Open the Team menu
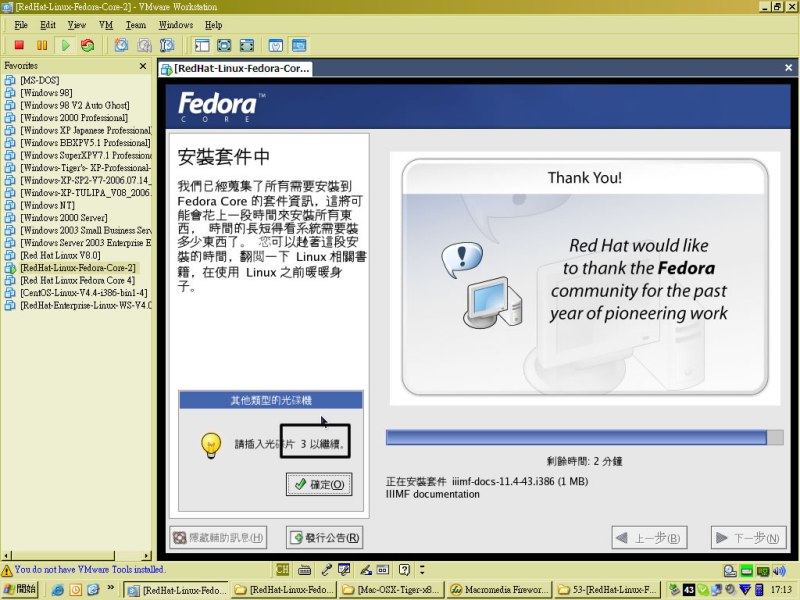 pos(136,25)
